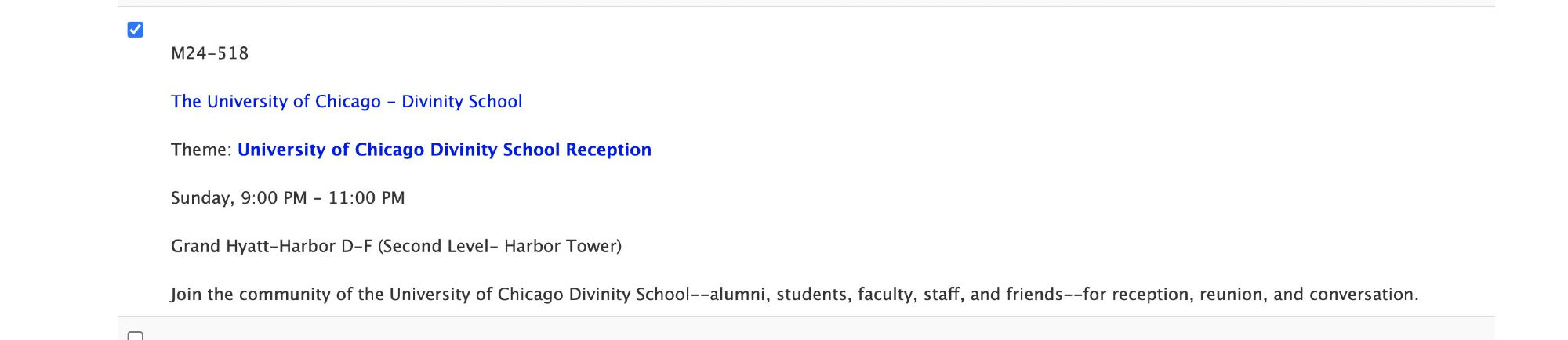Image resolution: width=1568 pixels, height=340 pixels.
Task: Click the gray row below the session
Action: [x=784, y=329]
